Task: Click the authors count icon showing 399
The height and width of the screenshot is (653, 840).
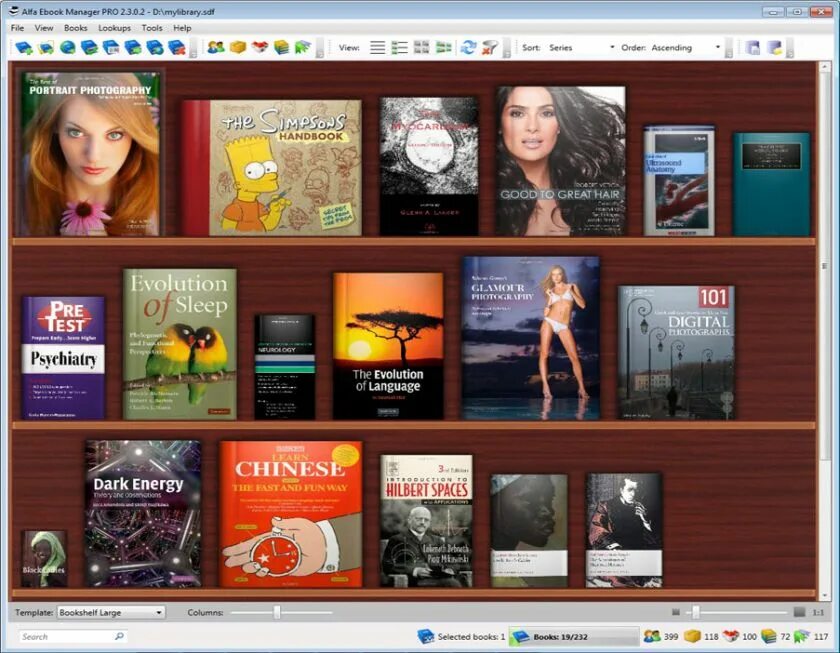Action: (652, 636)
